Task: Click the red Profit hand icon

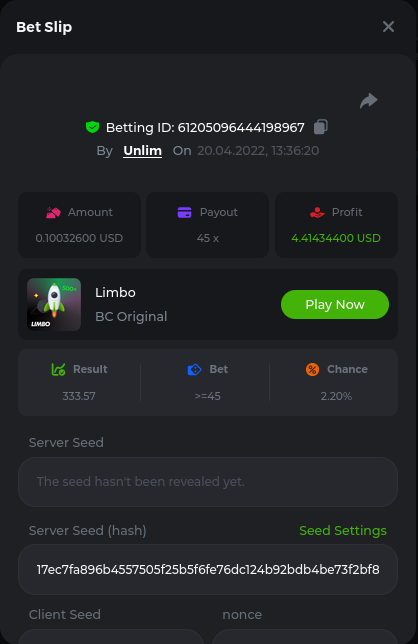Action: (x=317, y=212)
